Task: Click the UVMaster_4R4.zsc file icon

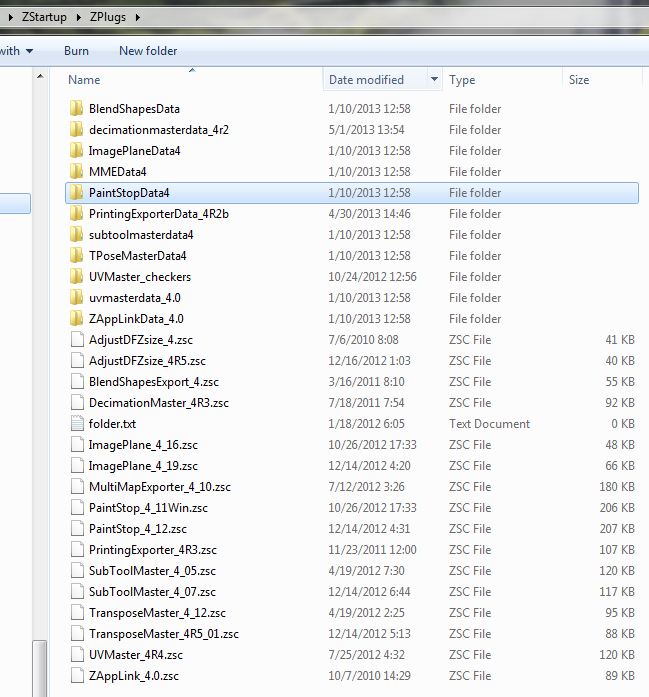Action: [x=77, y=654]
